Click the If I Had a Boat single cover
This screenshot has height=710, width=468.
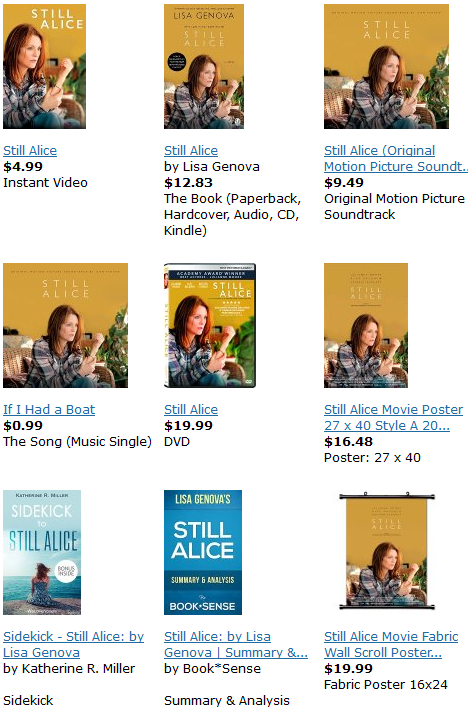click(66, 326)
